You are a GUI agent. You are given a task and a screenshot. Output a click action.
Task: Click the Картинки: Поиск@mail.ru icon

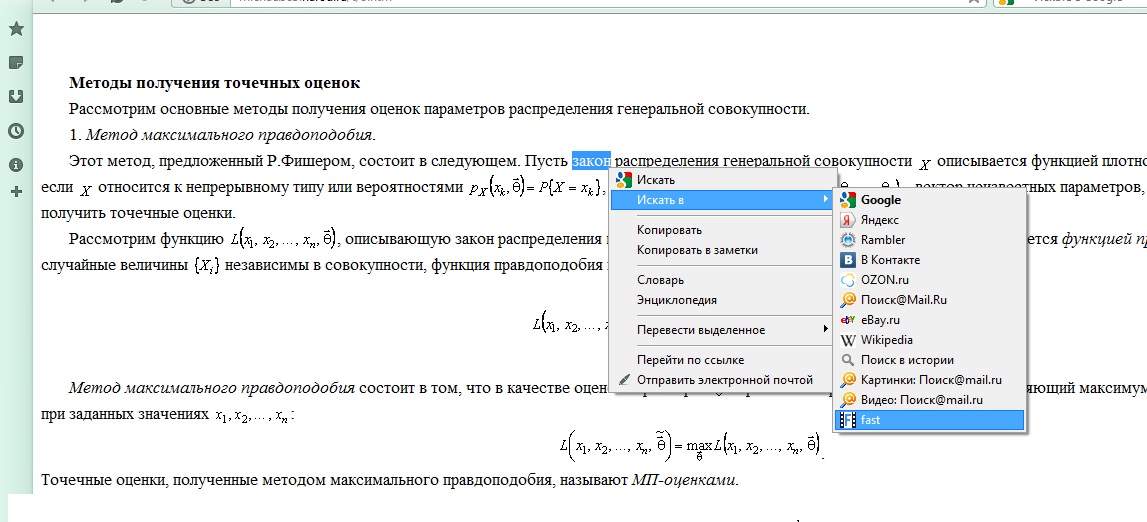coord(848,379)
